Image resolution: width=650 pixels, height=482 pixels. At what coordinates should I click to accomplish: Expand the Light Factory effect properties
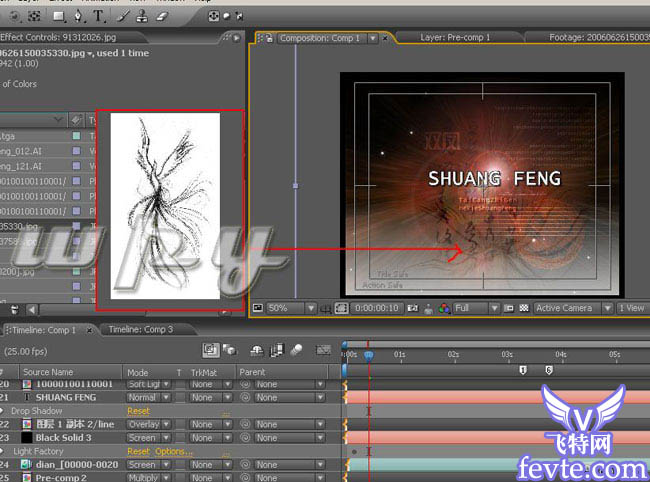pos(2,451)
